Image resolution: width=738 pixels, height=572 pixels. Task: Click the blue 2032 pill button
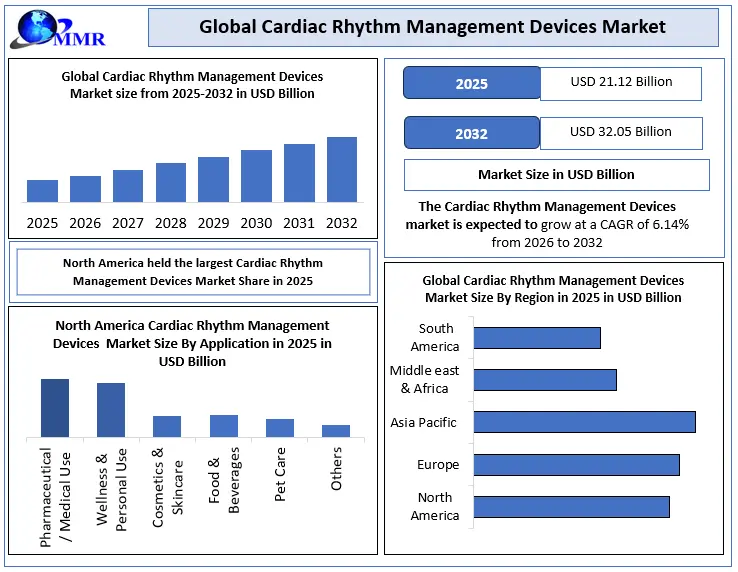471,133
